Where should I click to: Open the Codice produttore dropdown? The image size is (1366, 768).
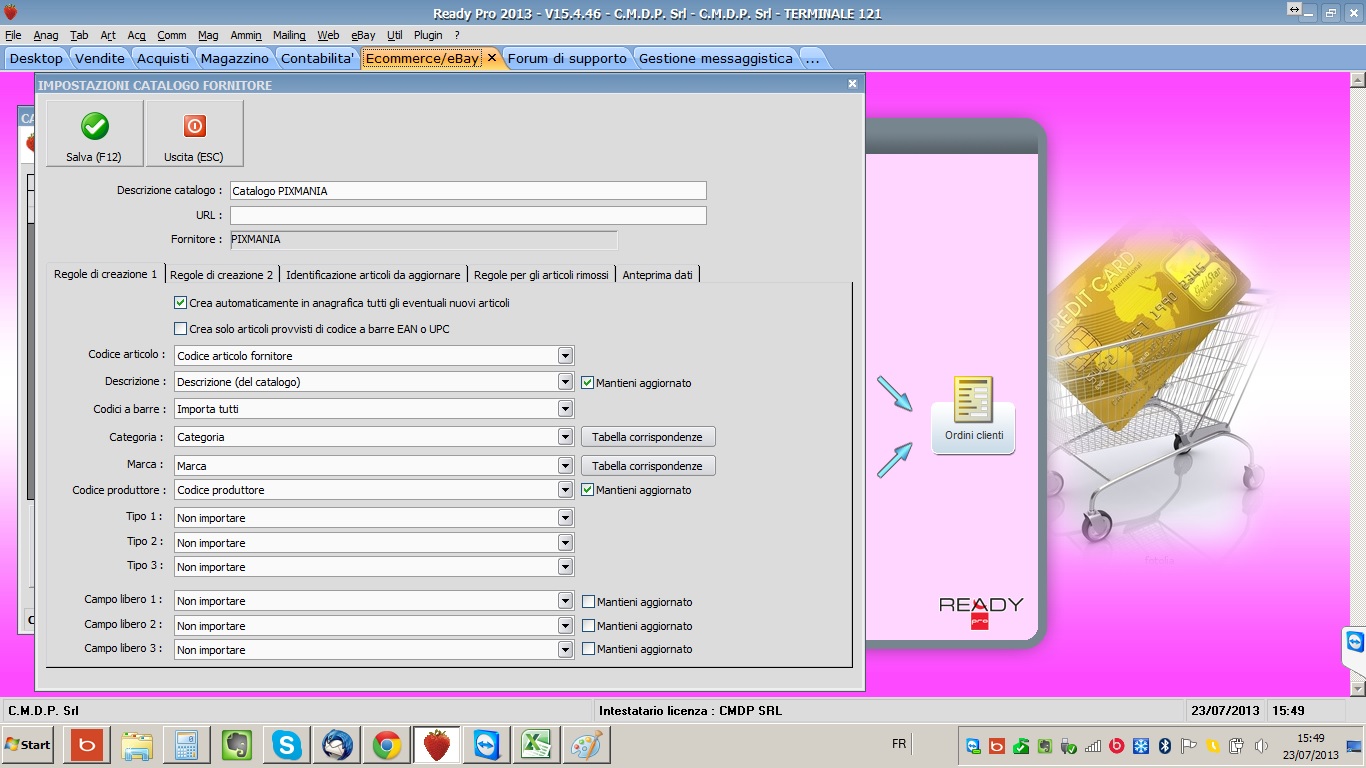click(565, 490)
